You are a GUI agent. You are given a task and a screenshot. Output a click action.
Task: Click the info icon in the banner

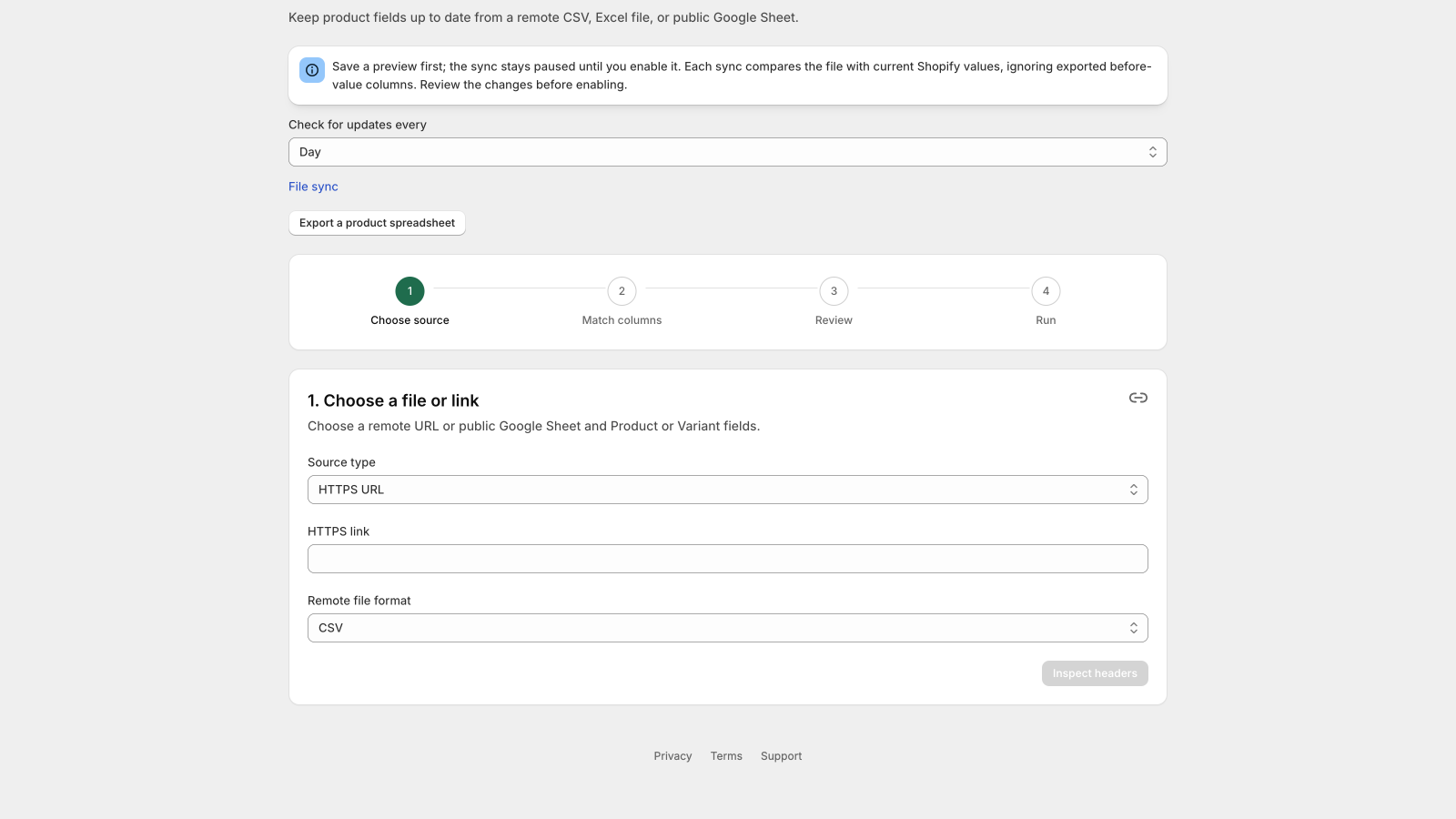coord(312,70)
